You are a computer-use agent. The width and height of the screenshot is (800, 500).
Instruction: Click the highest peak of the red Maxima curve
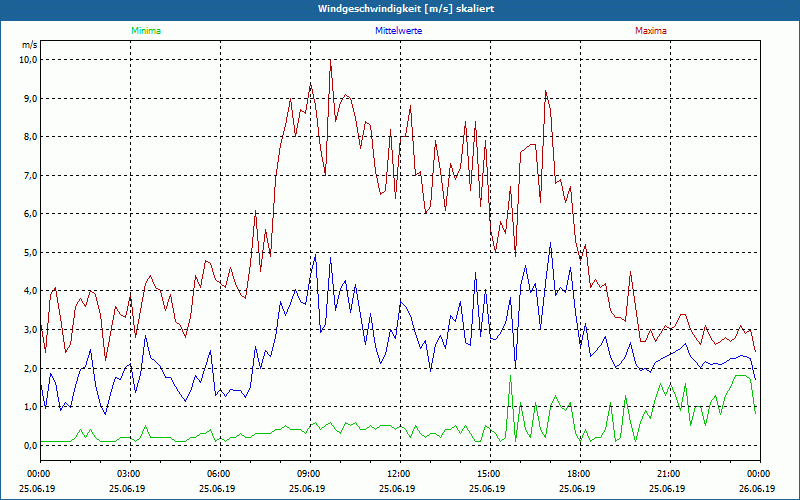pyautogui.click(x=330, y=60)
